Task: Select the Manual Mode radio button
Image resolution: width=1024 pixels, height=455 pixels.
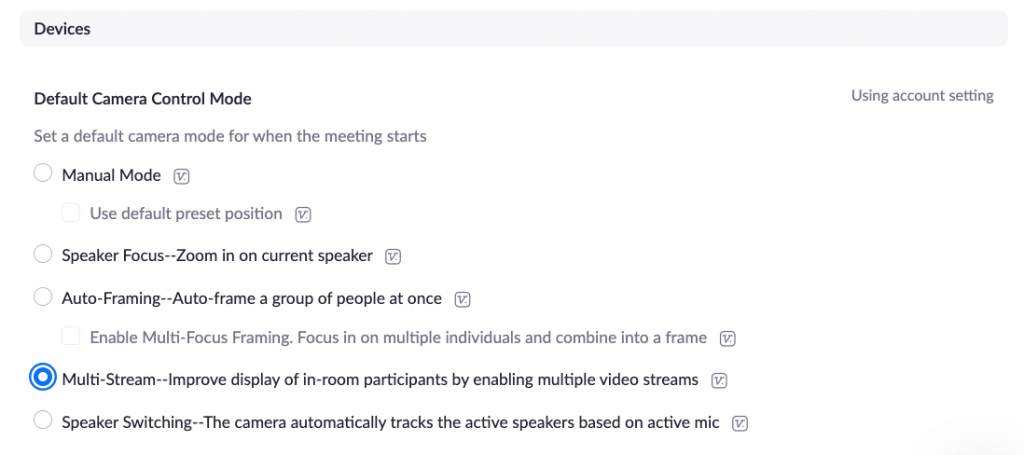Action: pos(42,173)
